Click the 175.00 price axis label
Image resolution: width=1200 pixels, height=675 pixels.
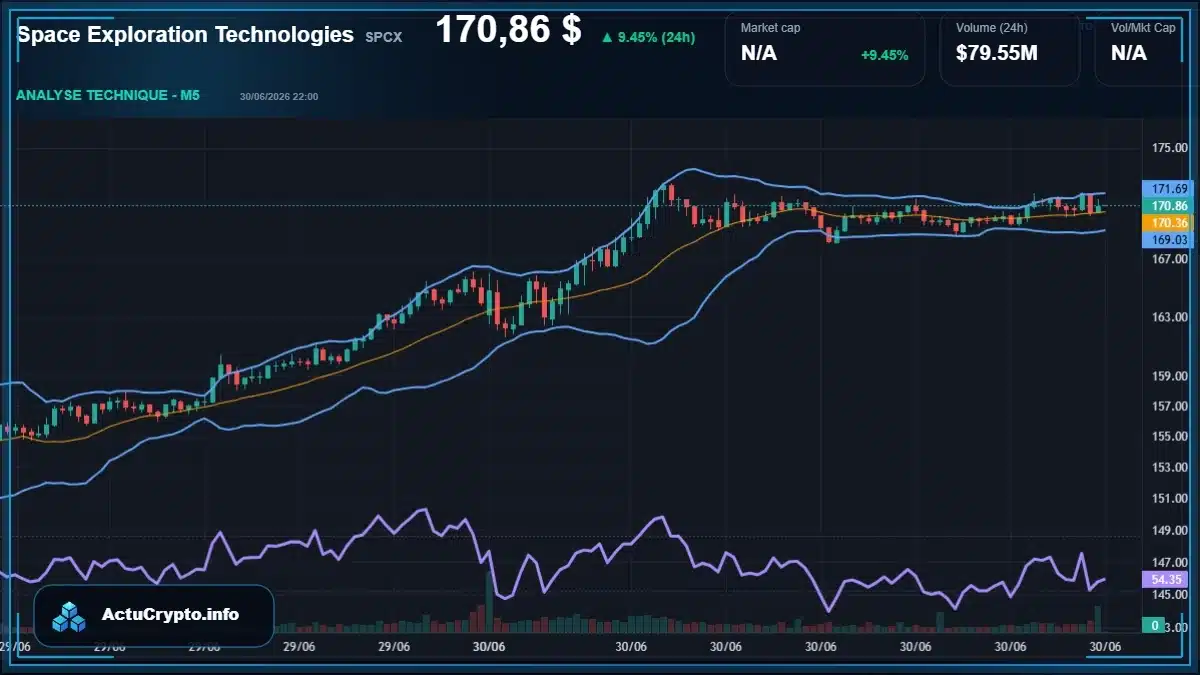[1168, 148]
